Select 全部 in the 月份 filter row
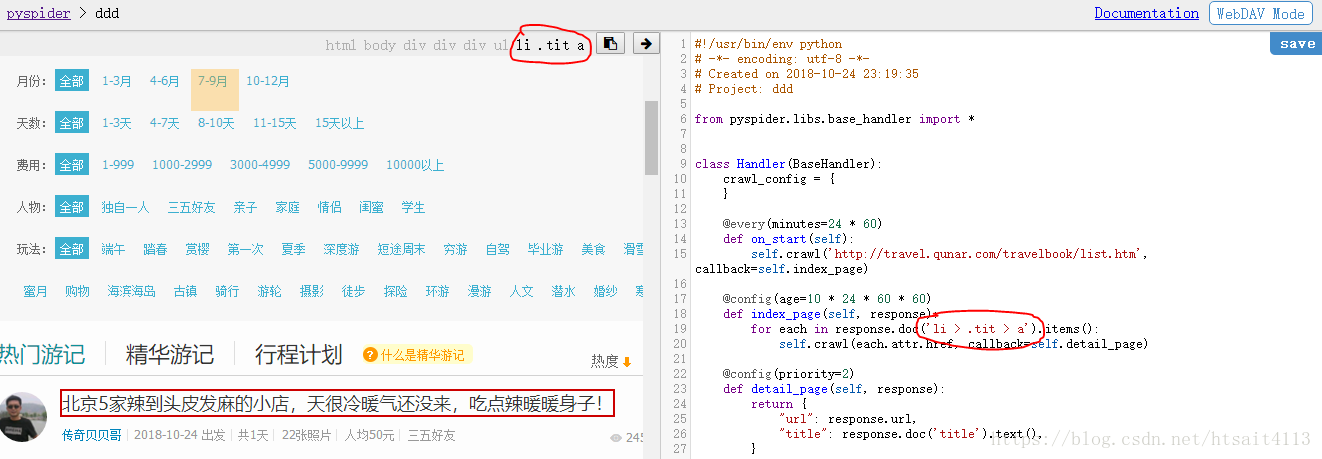This screenshot has width=1322, height=459. [x=71, y=81]
